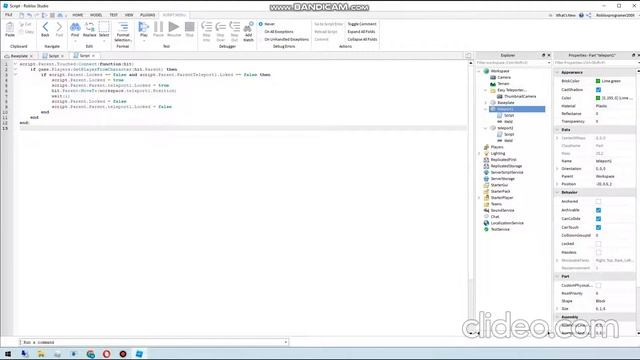
Task: Click the BrickColor Lime green swatch
Action: (x=598, y=81)
